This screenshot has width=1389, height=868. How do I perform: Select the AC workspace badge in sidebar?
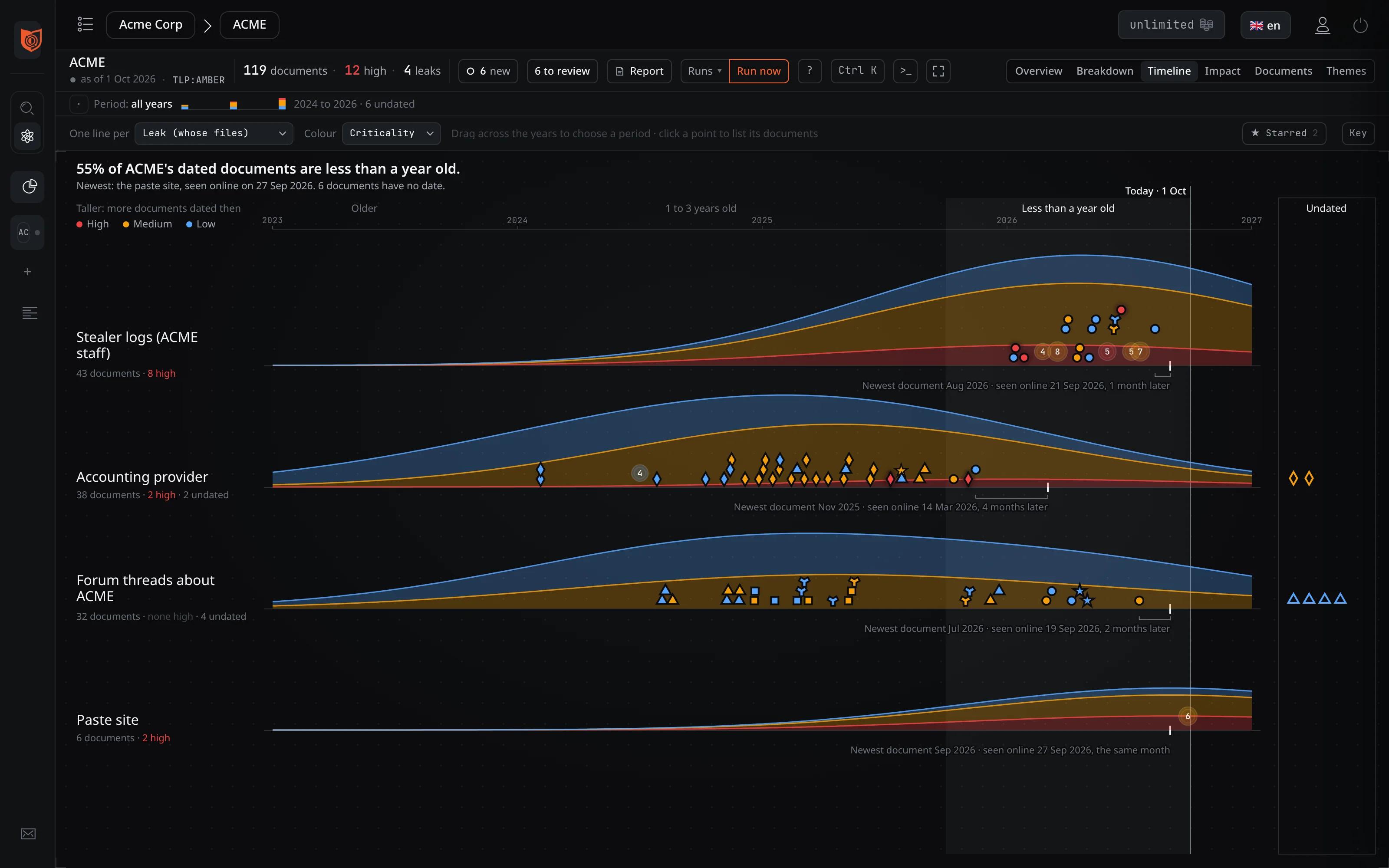tap(27, 232)
